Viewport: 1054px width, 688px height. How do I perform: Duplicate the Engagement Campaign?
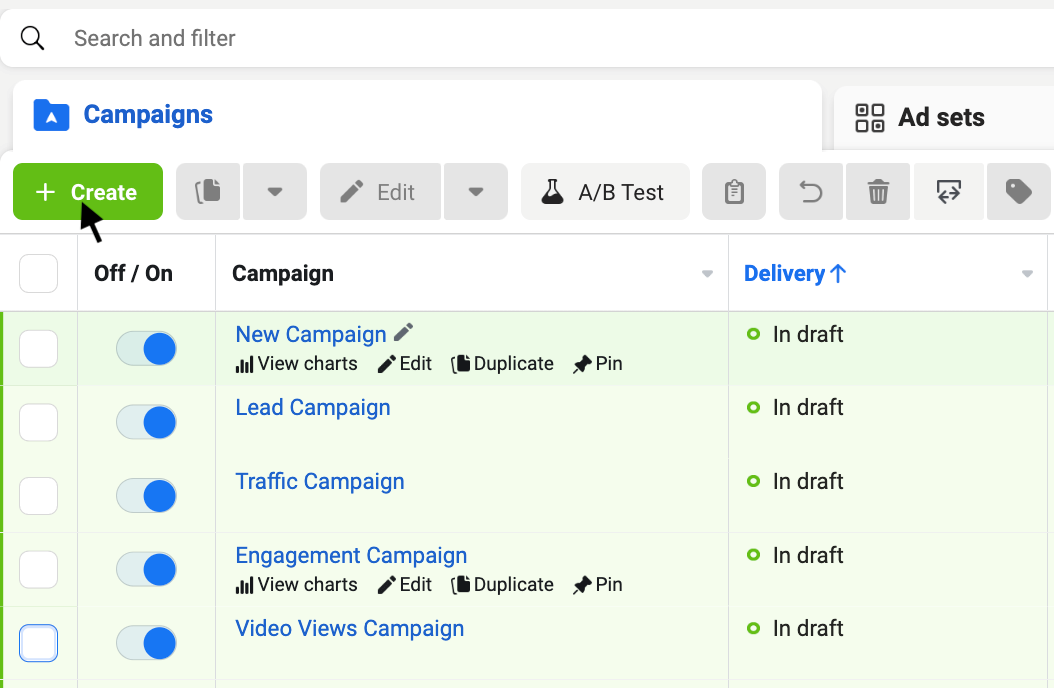click(x=502, y=585)
